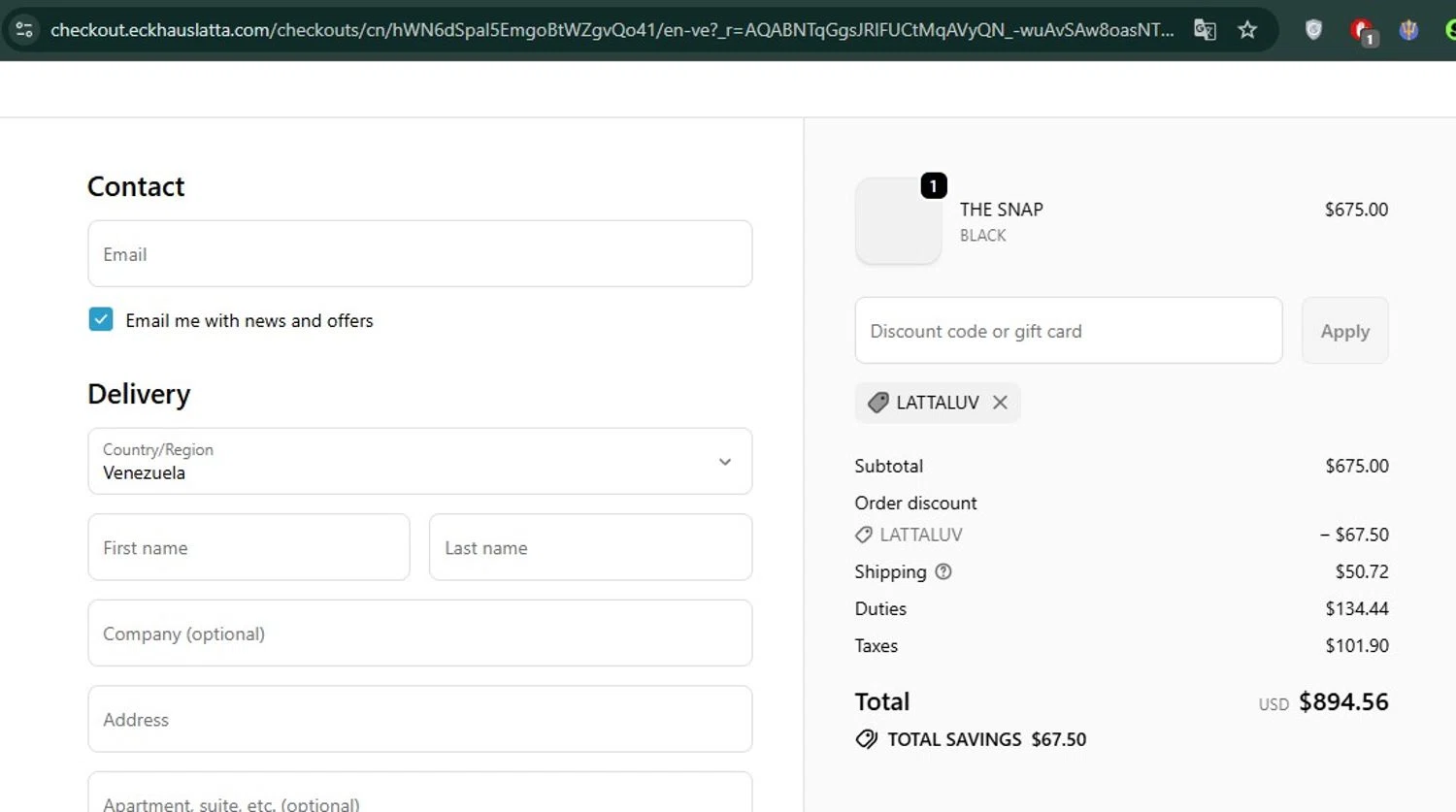This screenshot has height=812, width=1456.
Task: Open the shield extension icon
Action: [x=1313, y=29]
